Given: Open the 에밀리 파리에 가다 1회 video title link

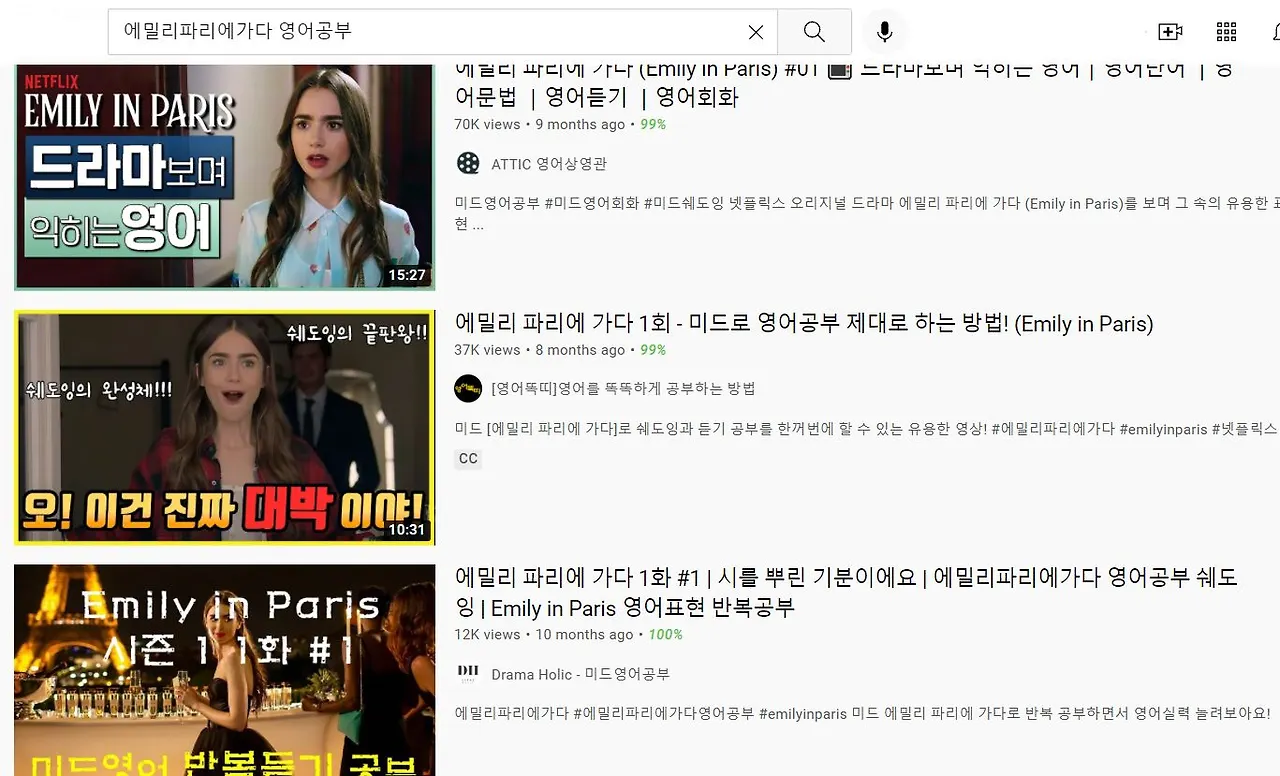Looking at the screenshot, I should (803, 323).
